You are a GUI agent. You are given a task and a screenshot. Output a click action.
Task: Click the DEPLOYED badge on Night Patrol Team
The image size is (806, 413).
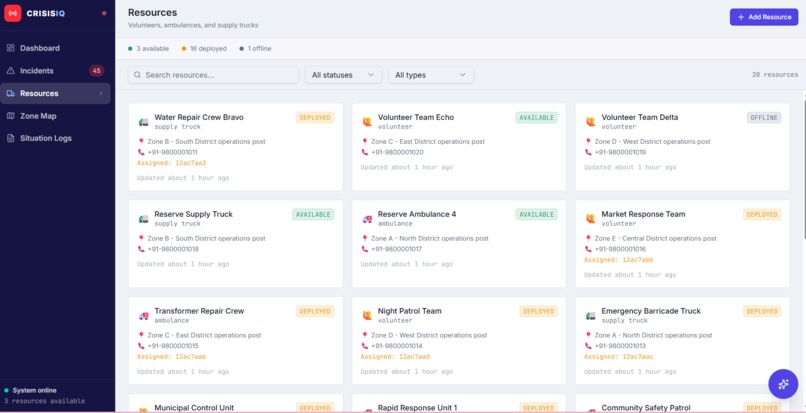click(x=539, y=311)
